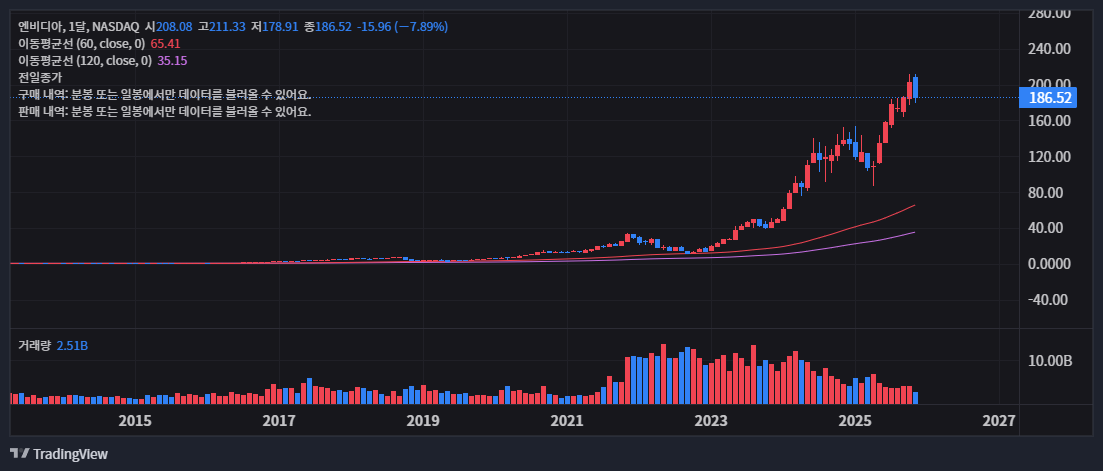
Task: Select the 엔비디아, 1달, NASDAQ symbol title
Action: [x=79, y=26]
